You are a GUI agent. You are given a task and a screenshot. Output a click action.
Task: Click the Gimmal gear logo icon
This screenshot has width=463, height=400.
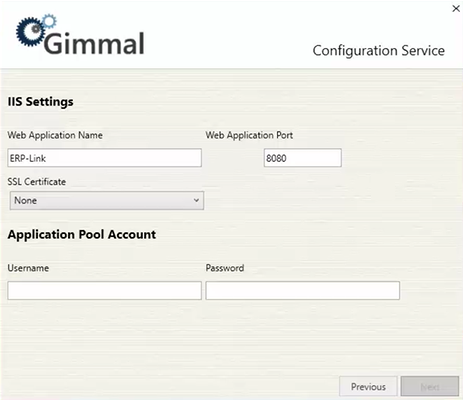coord(30,32)
